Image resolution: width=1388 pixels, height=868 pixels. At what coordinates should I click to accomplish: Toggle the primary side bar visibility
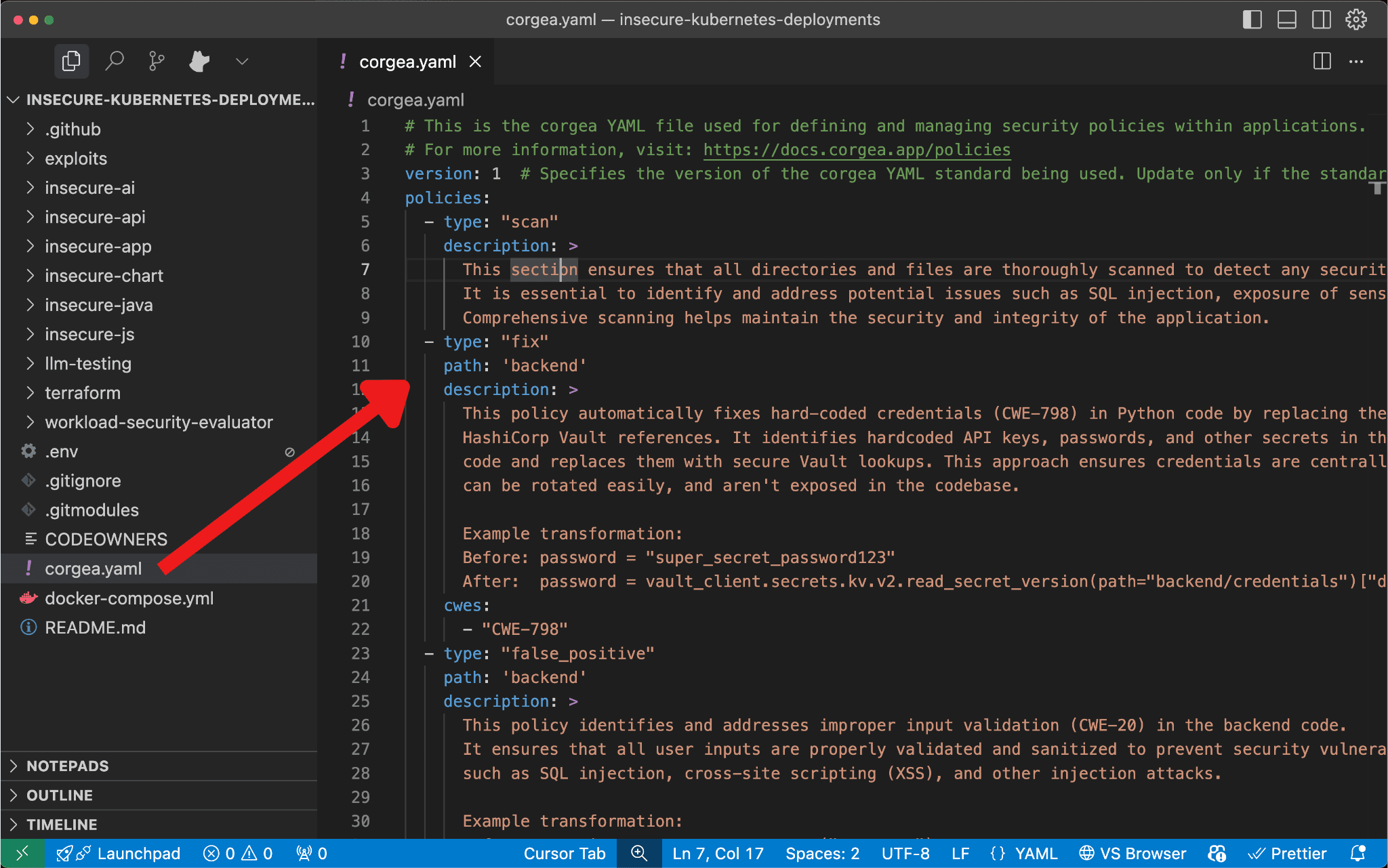1252,20
